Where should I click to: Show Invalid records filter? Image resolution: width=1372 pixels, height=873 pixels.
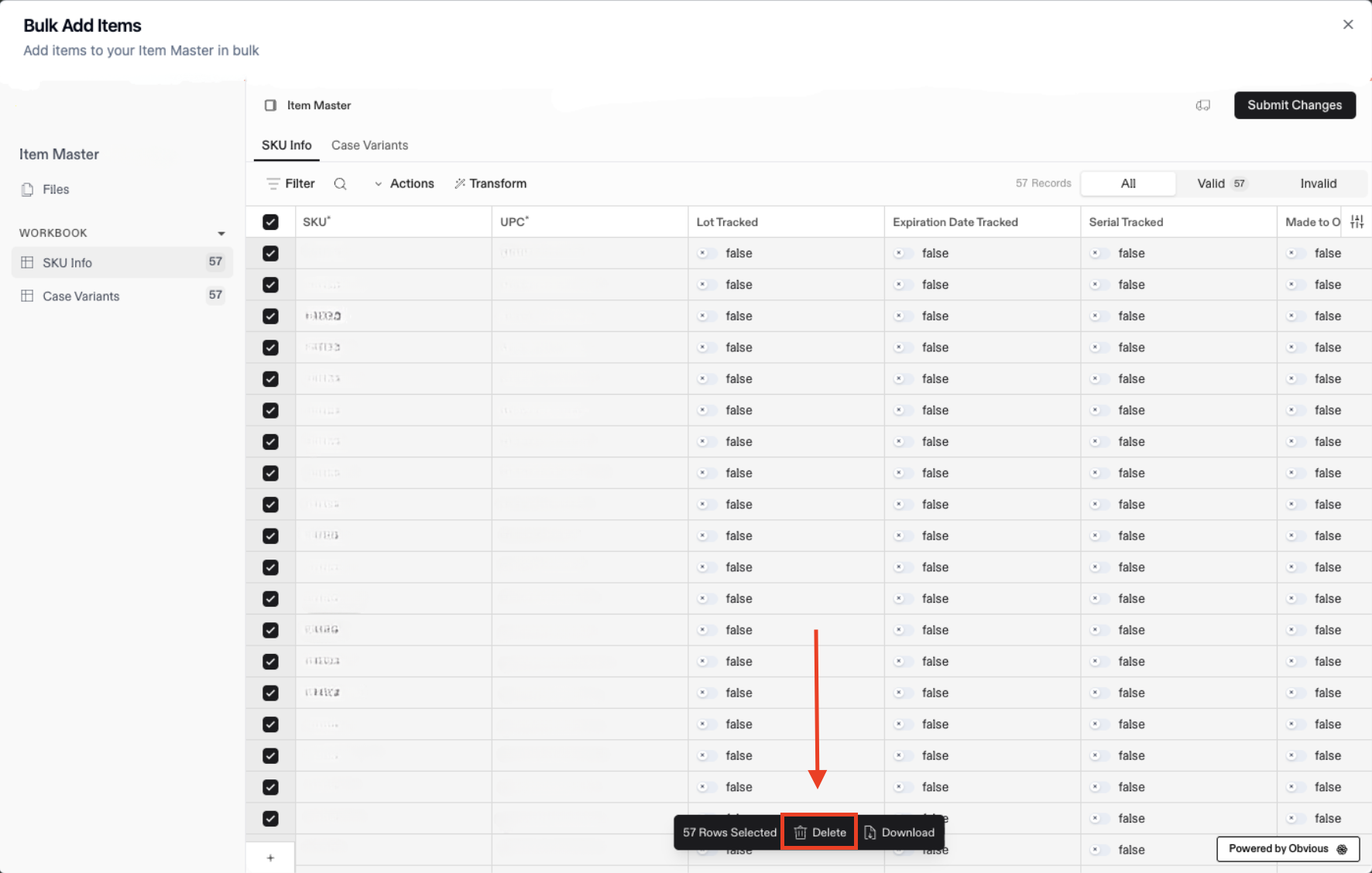click(x=1318, y=183)
